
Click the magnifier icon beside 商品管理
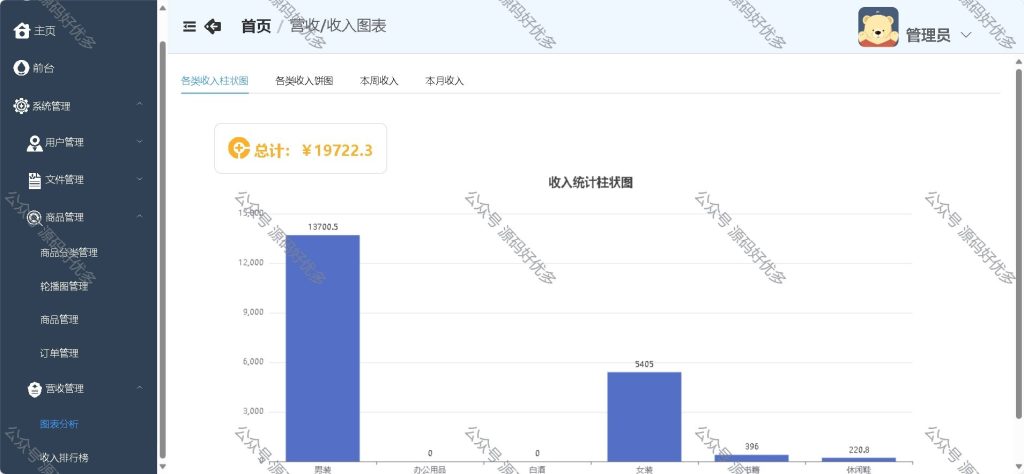click(35, 218)
